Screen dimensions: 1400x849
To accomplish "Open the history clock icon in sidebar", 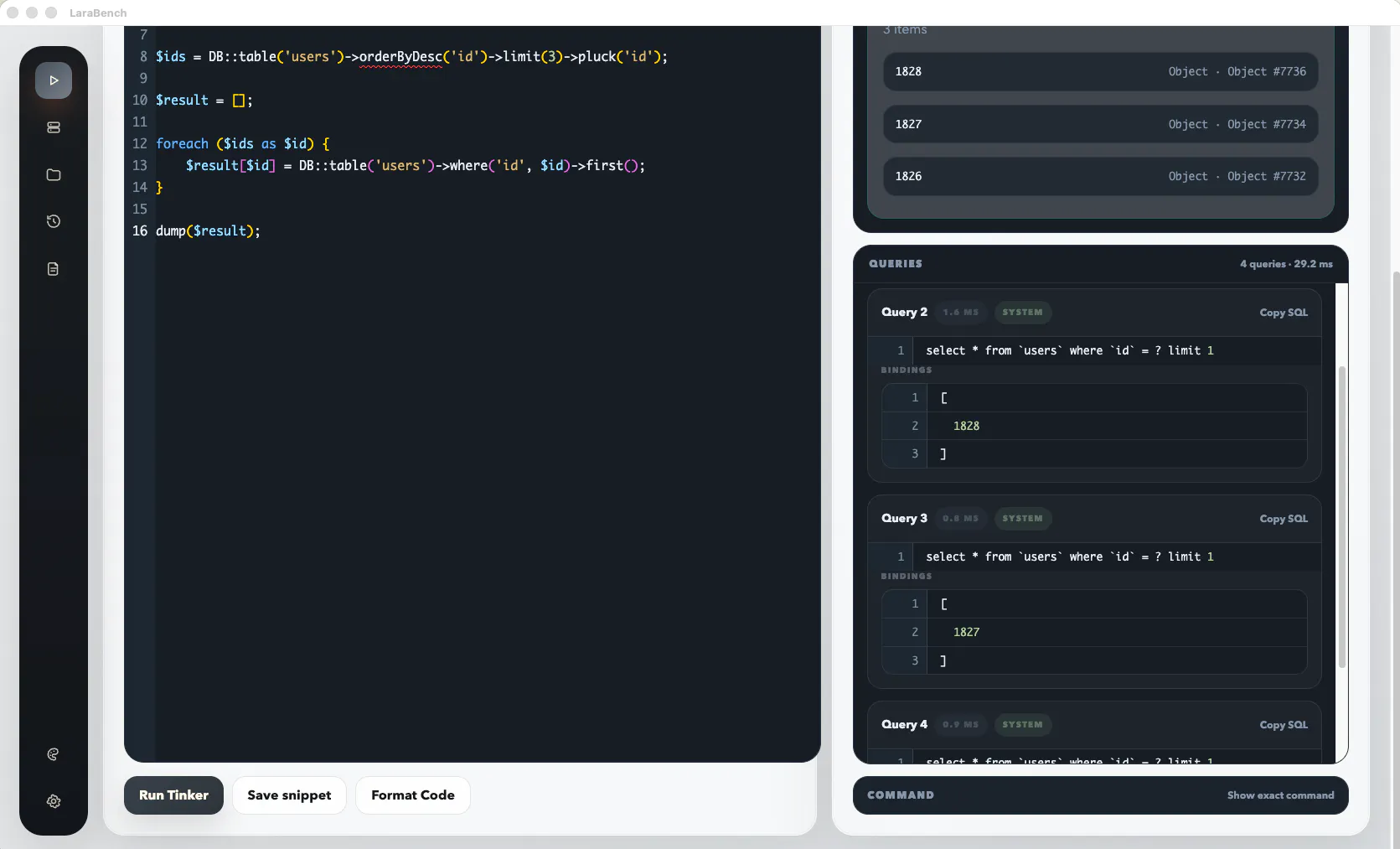I will point(54,221).
